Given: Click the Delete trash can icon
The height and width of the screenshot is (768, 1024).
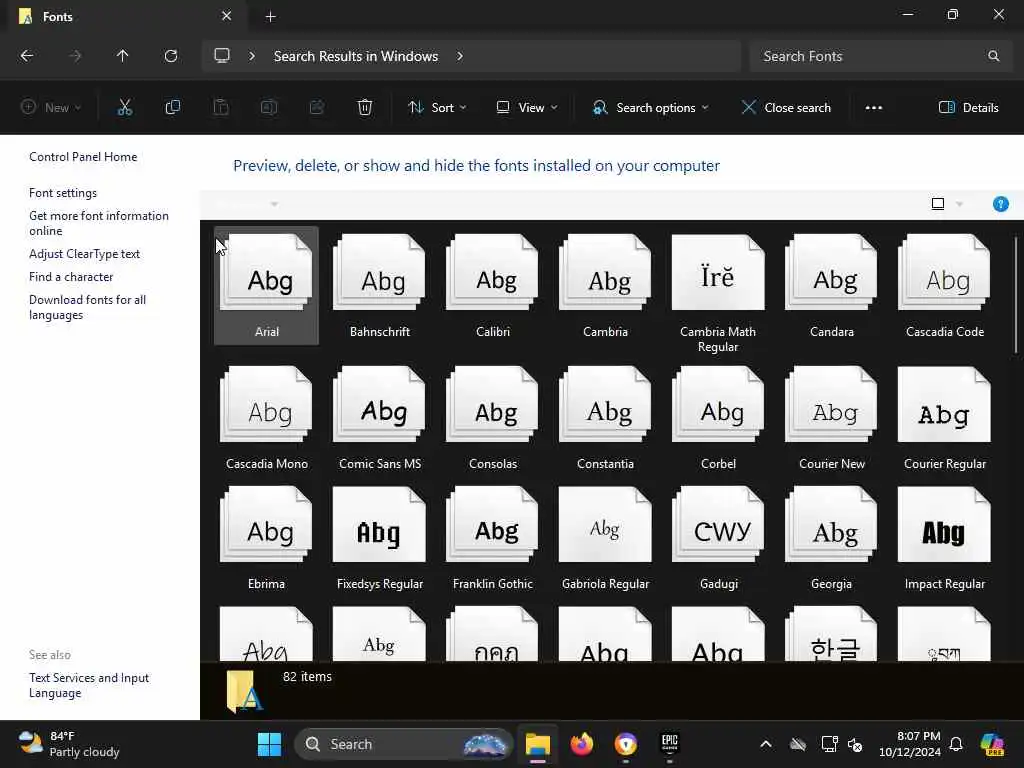Looking at the screenshot, I should [x=365, y=108].
